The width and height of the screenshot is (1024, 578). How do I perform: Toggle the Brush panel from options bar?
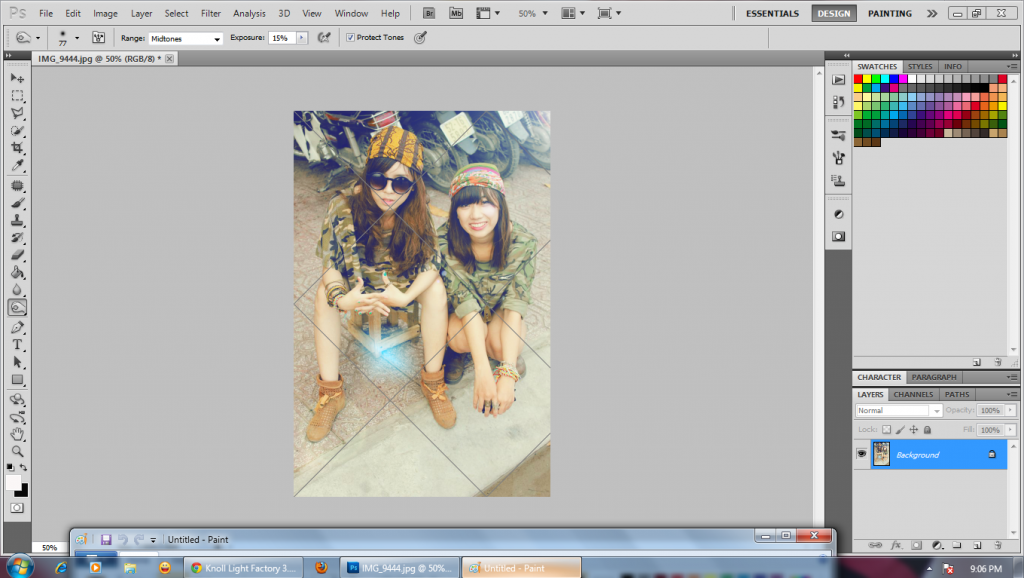pyautogui.click(x=99, y=38)
